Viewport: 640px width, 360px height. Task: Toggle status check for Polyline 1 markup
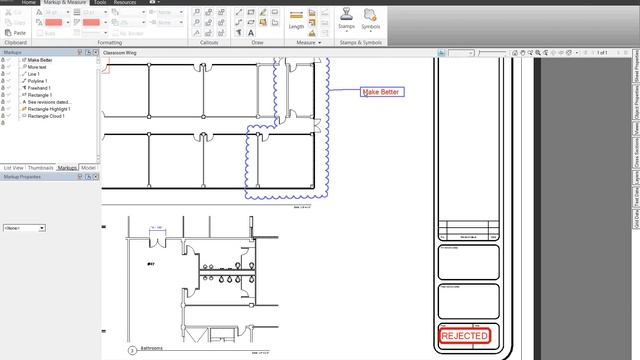pyautogui.click(x=9, y=81)
